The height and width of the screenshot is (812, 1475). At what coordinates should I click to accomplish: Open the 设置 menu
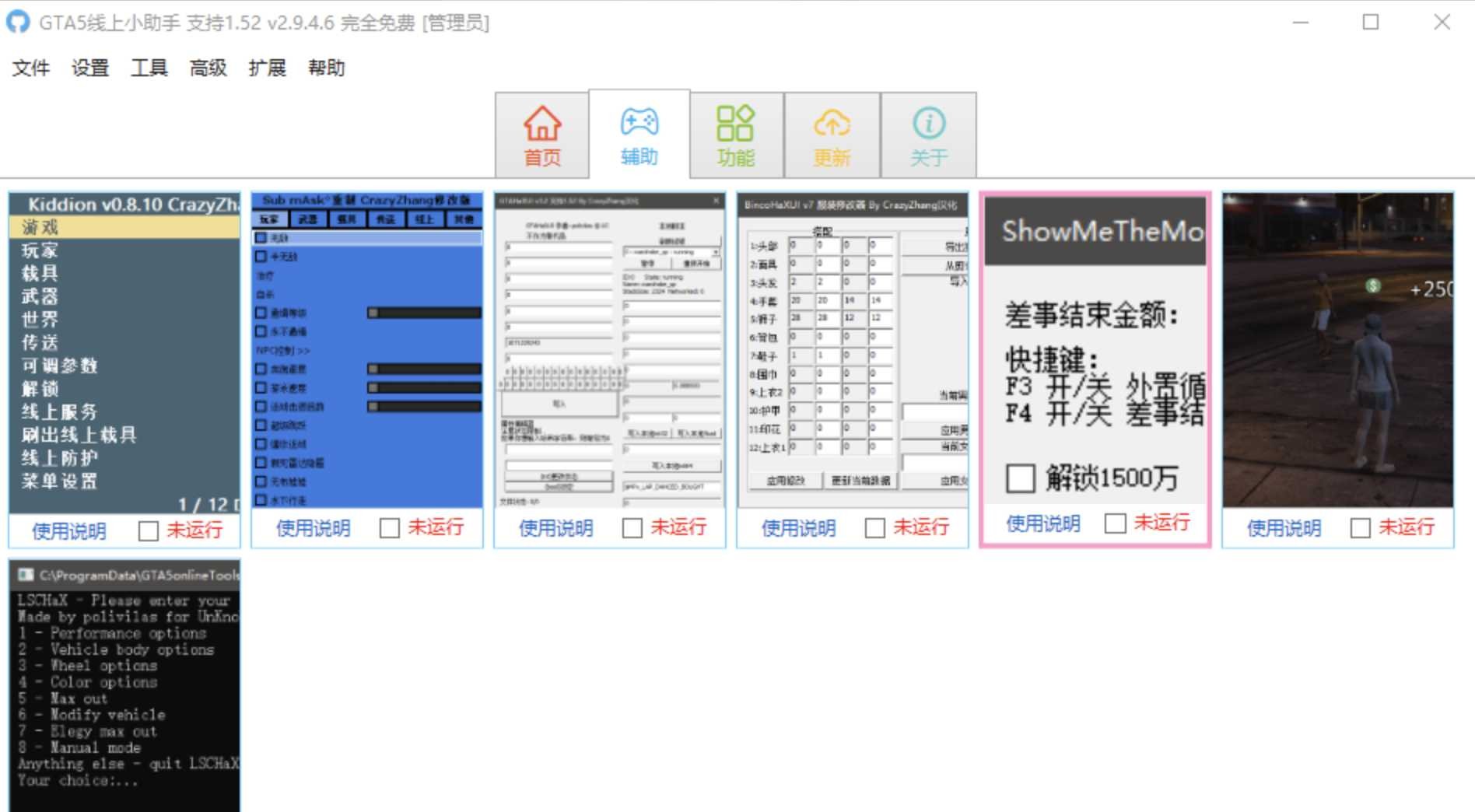pos(90,68)
